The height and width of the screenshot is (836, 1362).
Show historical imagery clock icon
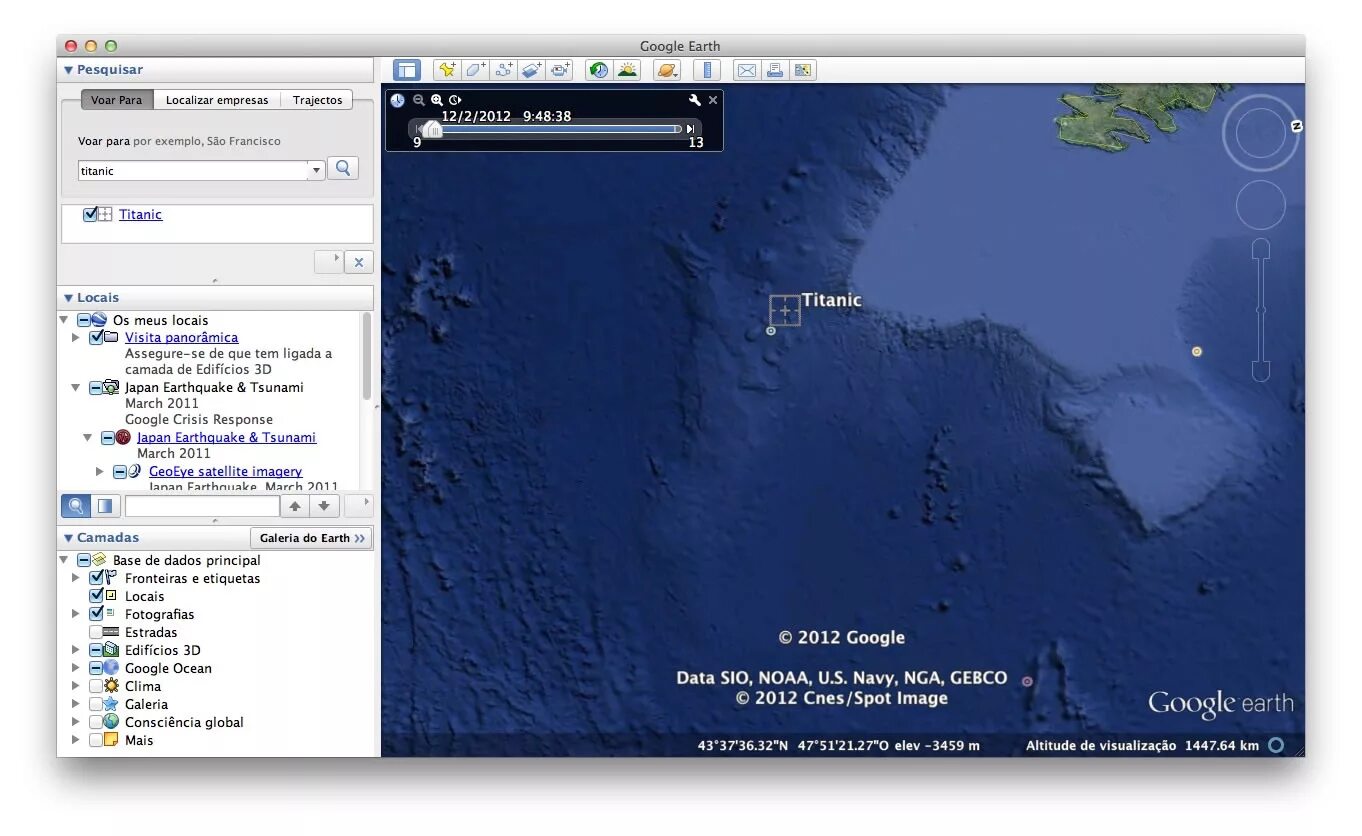pos(598,70)
